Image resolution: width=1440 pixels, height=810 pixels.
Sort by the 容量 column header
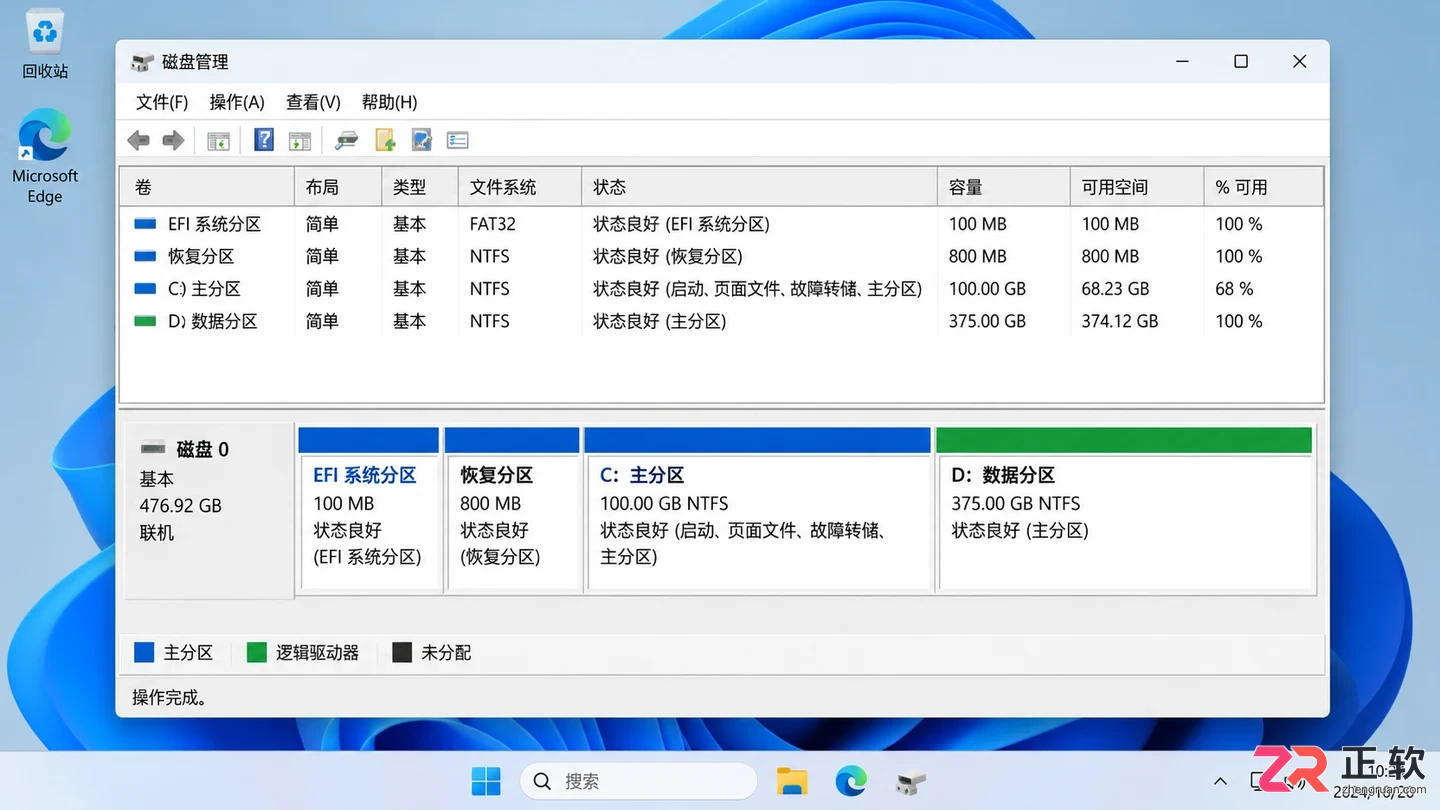pyautogui.click(x=1003, y=187)
